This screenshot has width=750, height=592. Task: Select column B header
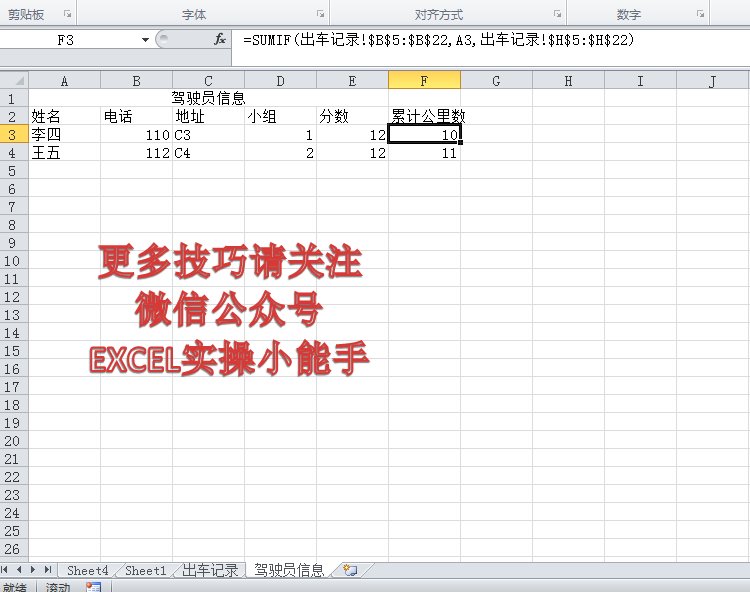tap(136, 80)
